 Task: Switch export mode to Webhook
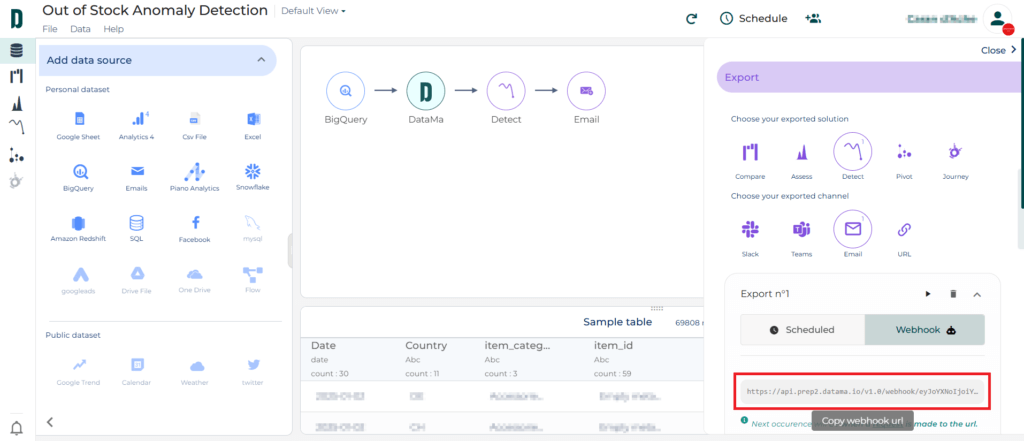tap(925, 330)
